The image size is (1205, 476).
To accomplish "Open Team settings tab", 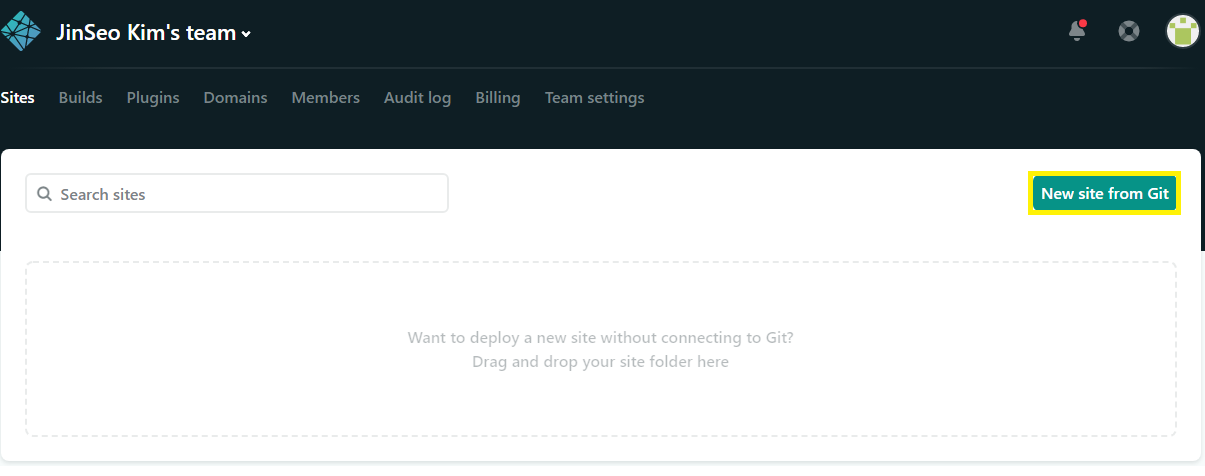I will [x=595, y=98].
